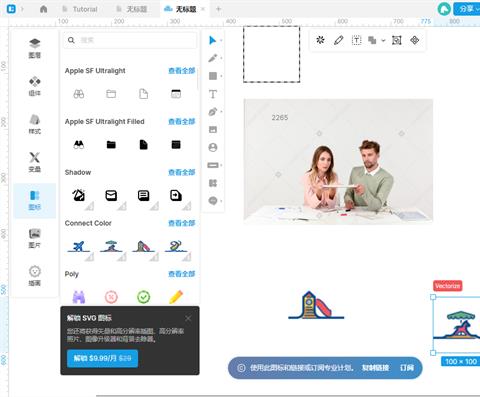Screen dimensions: 480x397
Task: Add a new document tab
Action: (x=218, y=9)
